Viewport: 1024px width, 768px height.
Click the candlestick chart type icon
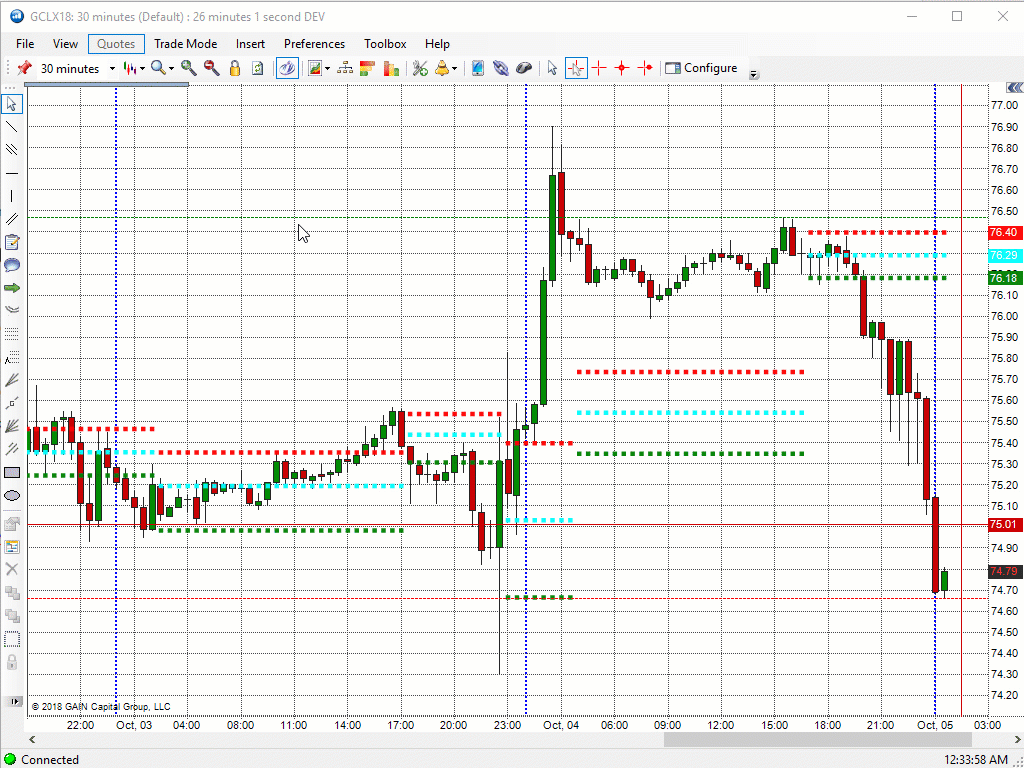130,68
